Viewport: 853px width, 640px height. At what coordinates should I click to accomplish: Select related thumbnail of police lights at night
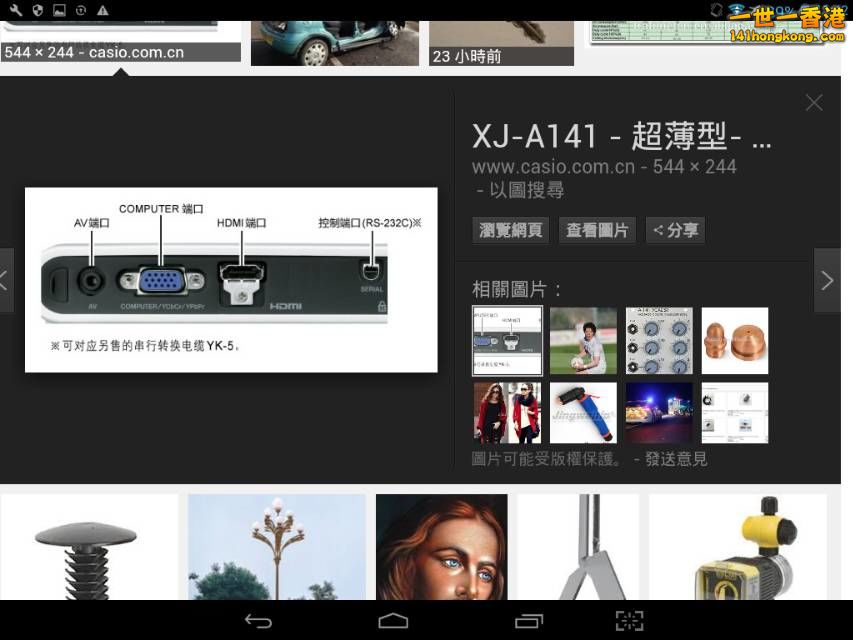pyautogui.click(x=659, y=413)
